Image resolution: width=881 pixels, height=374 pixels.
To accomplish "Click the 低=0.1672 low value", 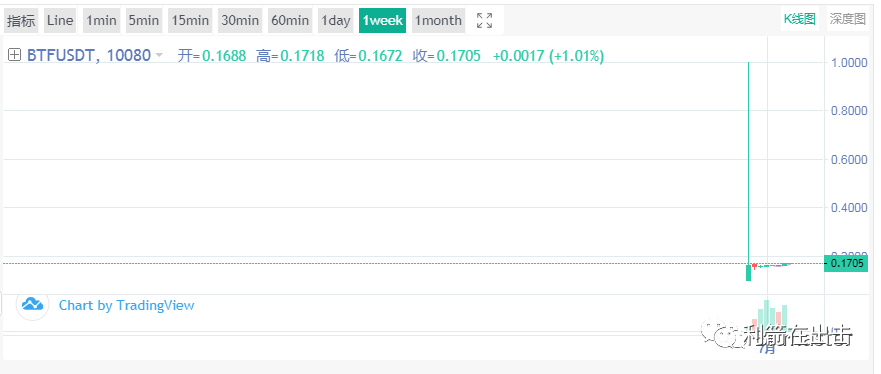I will pyautogui.click(x=369, y=56).
